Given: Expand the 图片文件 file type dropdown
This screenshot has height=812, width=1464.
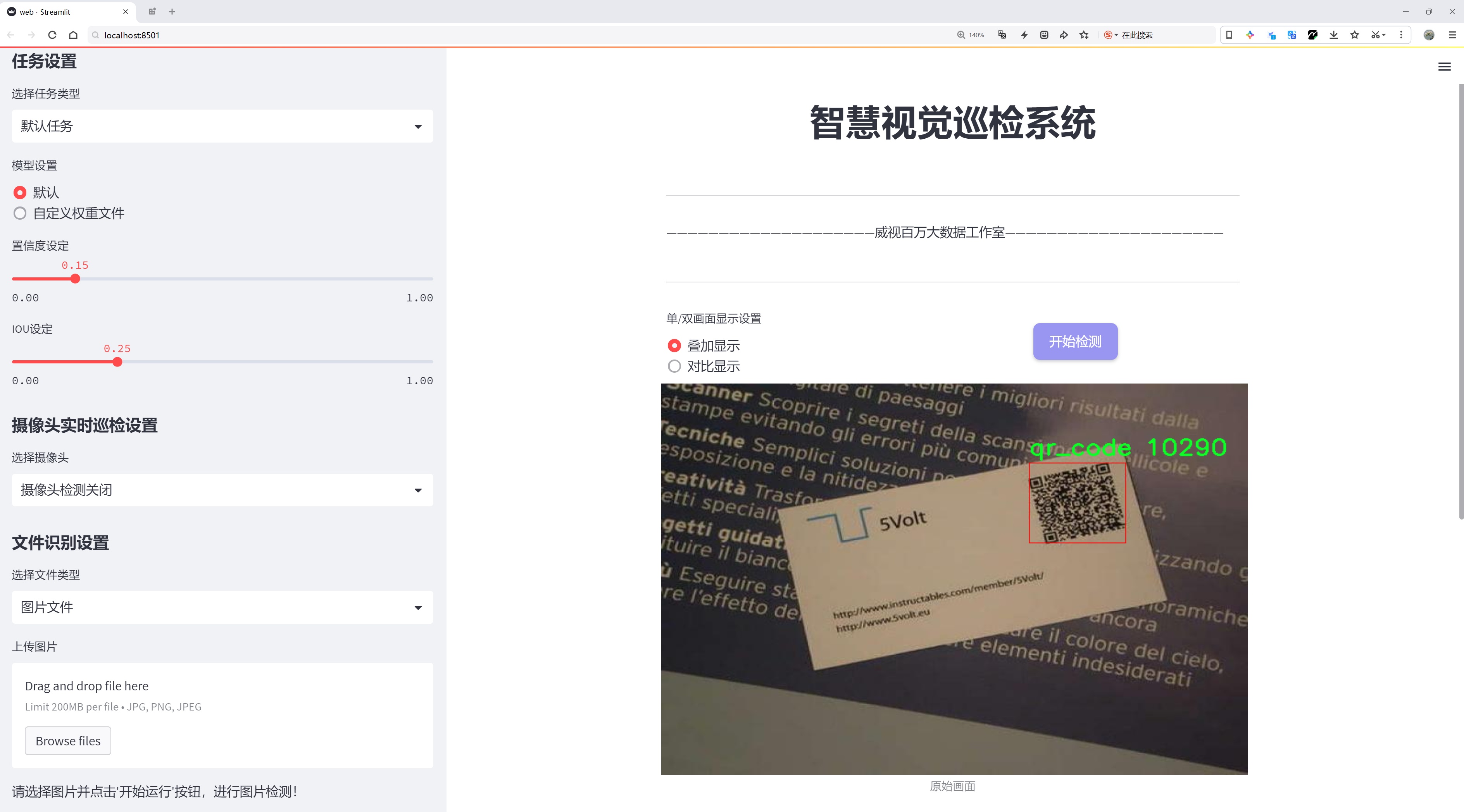Looking at the screenshot, I should tap(222, 607).
